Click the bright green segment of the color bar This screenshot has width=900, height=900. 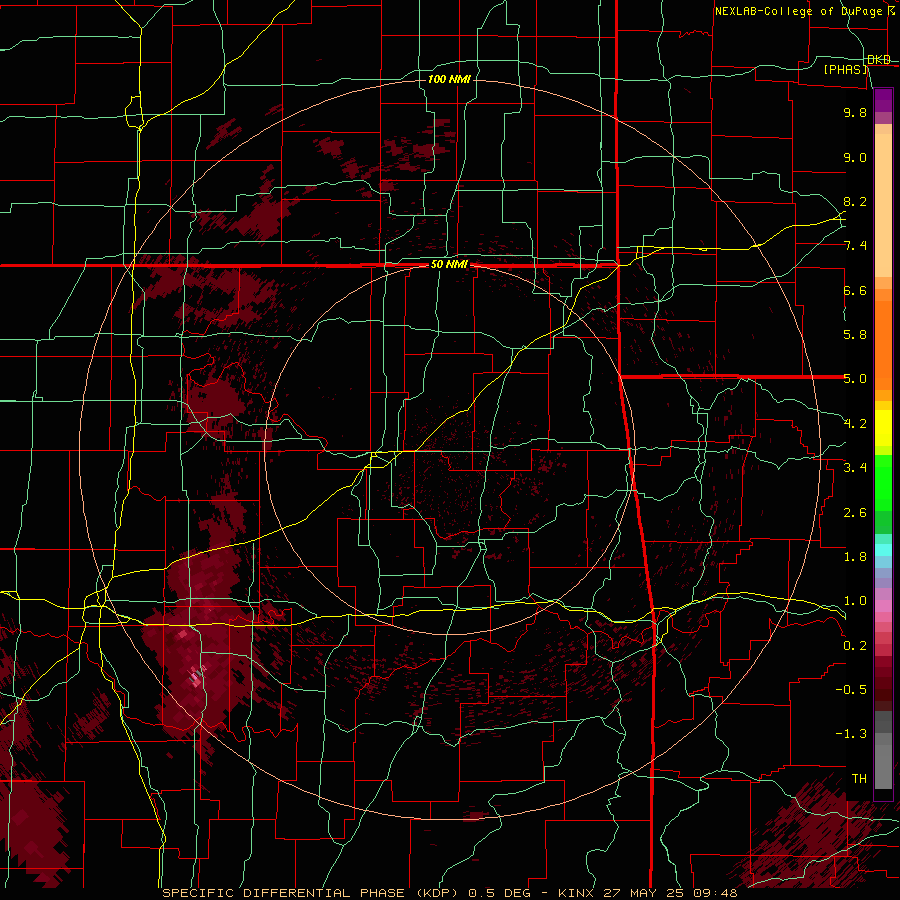(883, 483)
